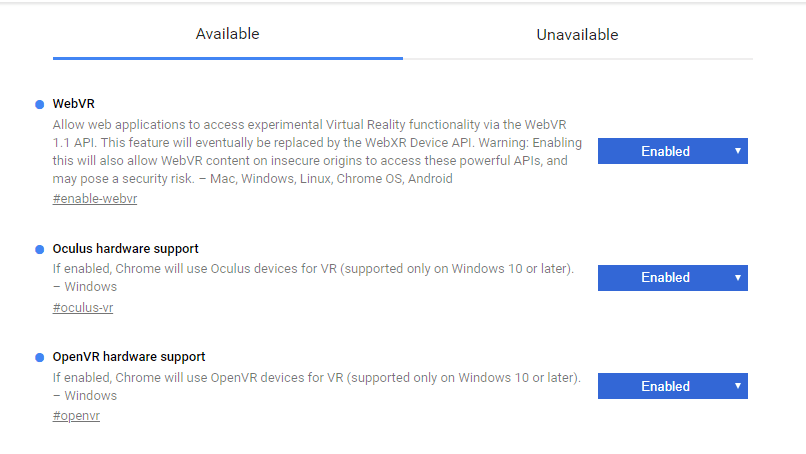The height and width of the screenshot is (454, 806).
Task: Click the arrow on the Oculus dropdown
Action: tap(737, 277)
